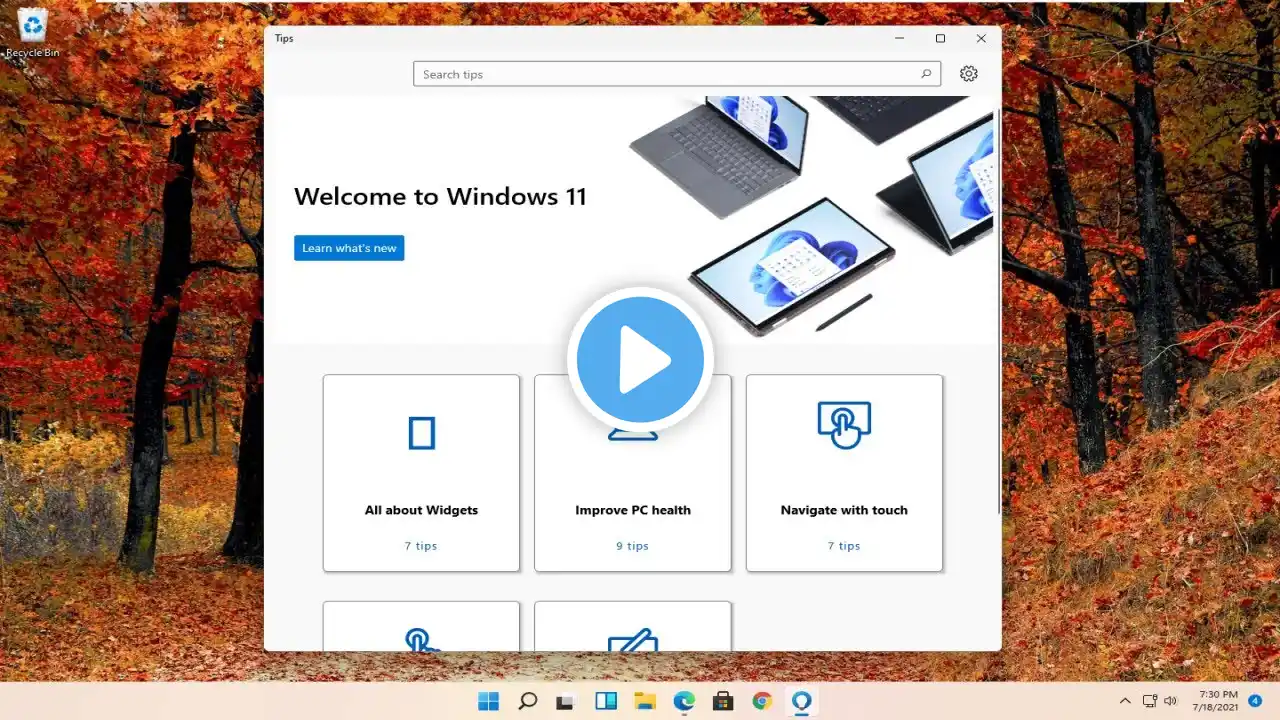Open the Improve PC health card

[x=633, y=473]
